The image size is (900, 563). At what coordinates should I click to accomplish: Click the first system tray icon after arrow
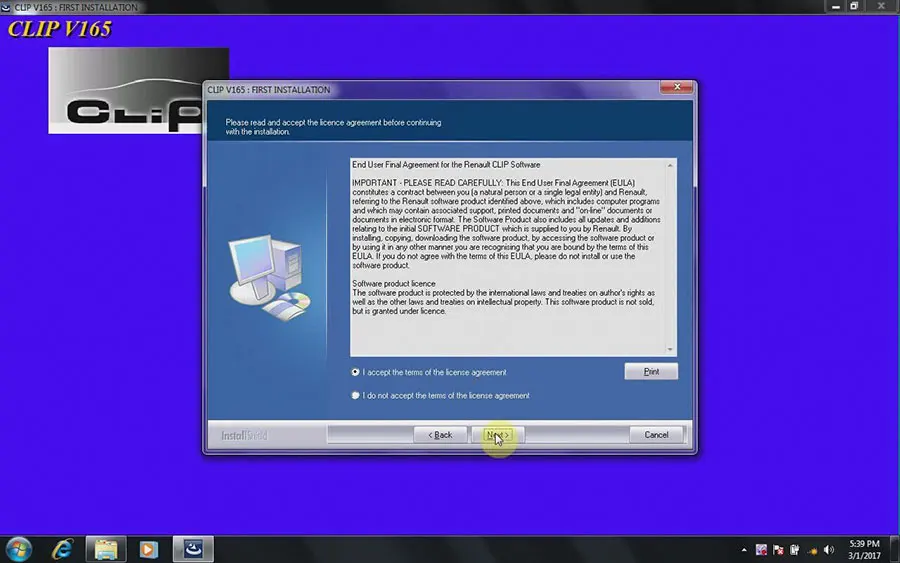click(x=761, y=550)
